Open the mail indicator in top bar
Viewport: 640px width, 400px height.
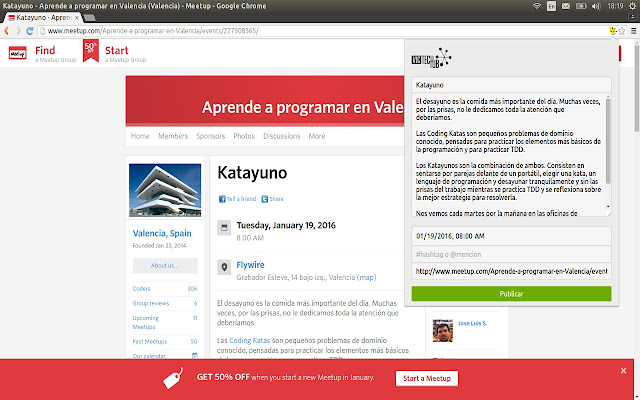click(566, 6)
